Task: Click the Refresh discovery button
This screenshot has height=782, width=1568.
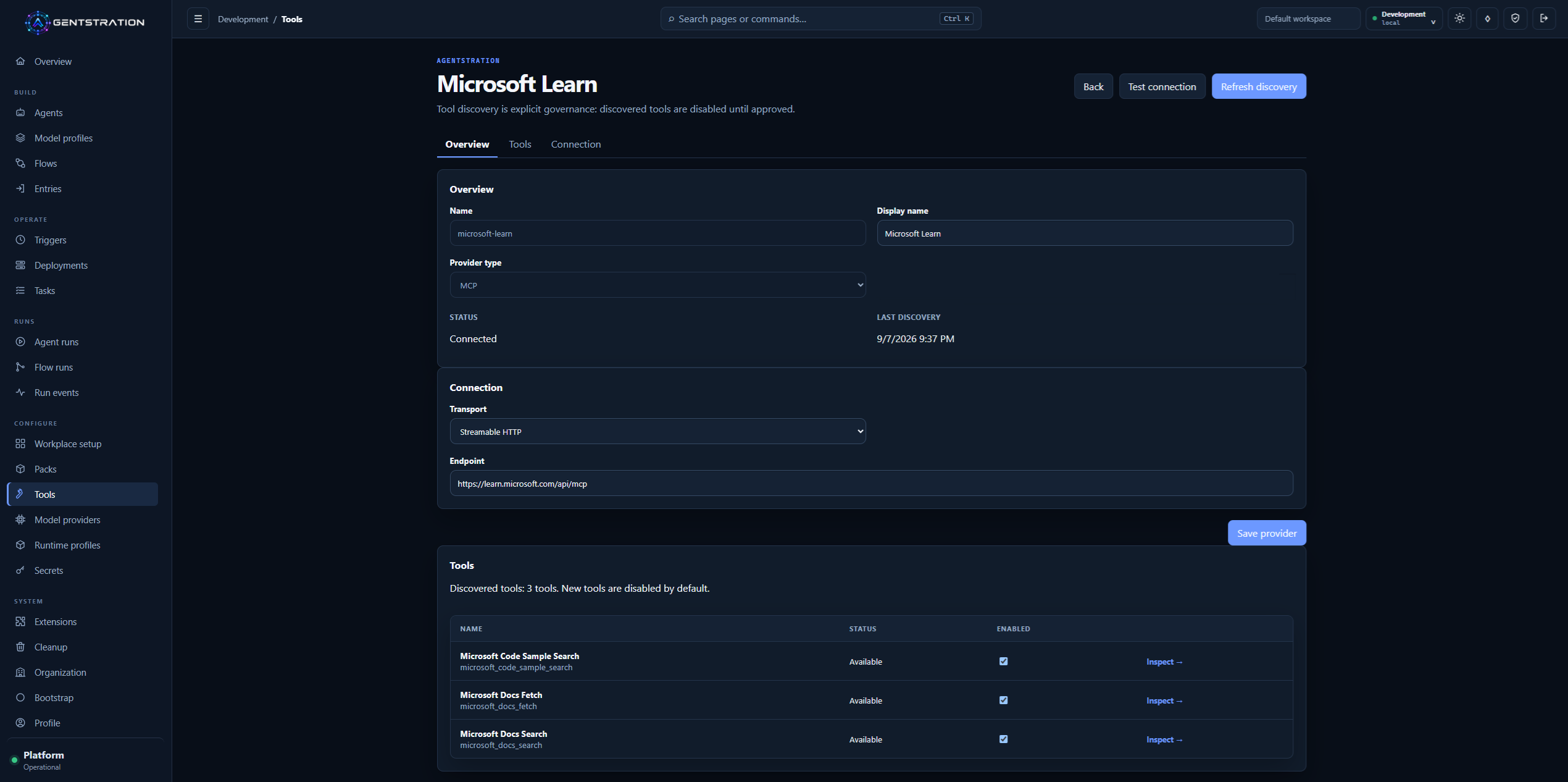Action: click(x=1259, y=86)
